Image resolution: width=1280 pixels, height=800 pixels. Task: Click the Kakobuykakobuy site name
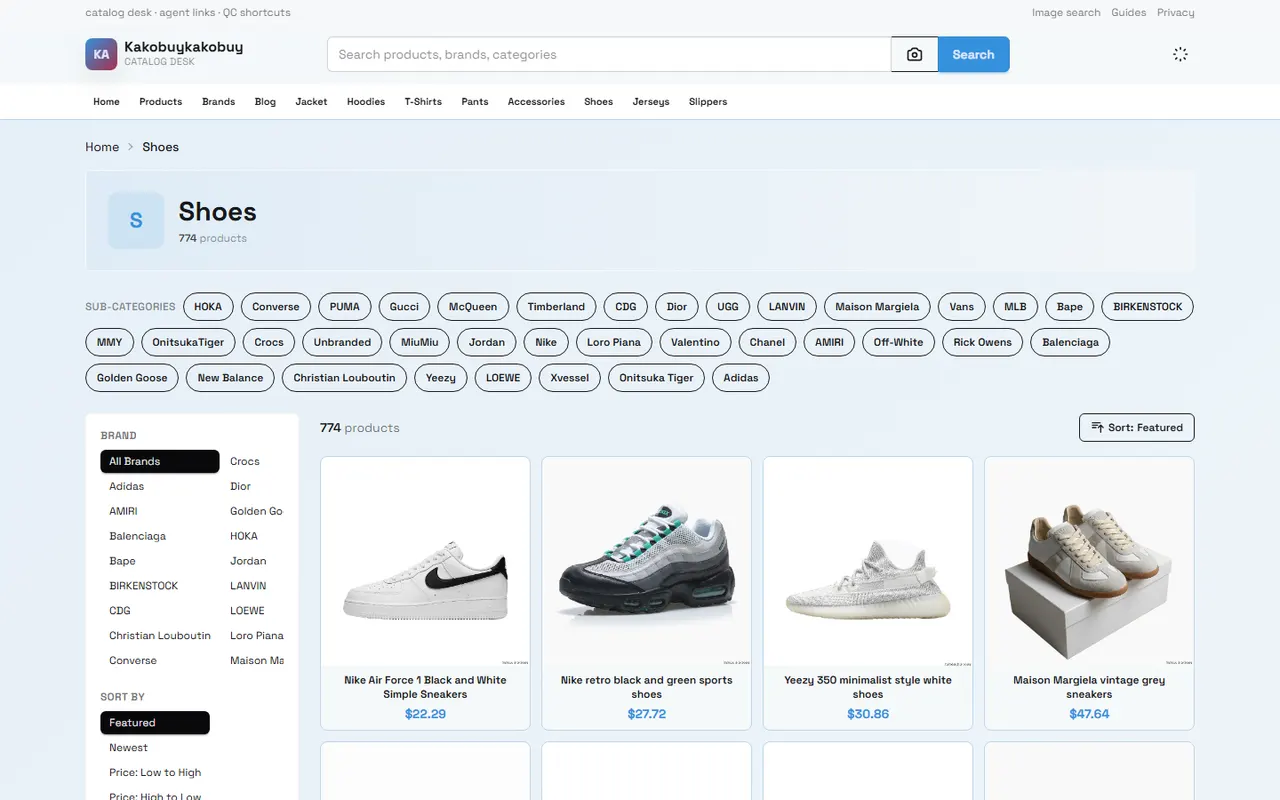tap(183, 47)
